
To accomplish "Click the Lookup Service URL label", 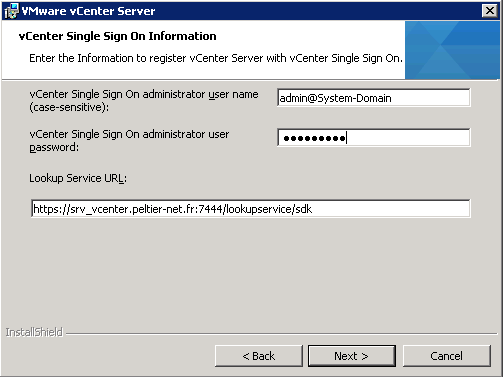I will [78, 178].
